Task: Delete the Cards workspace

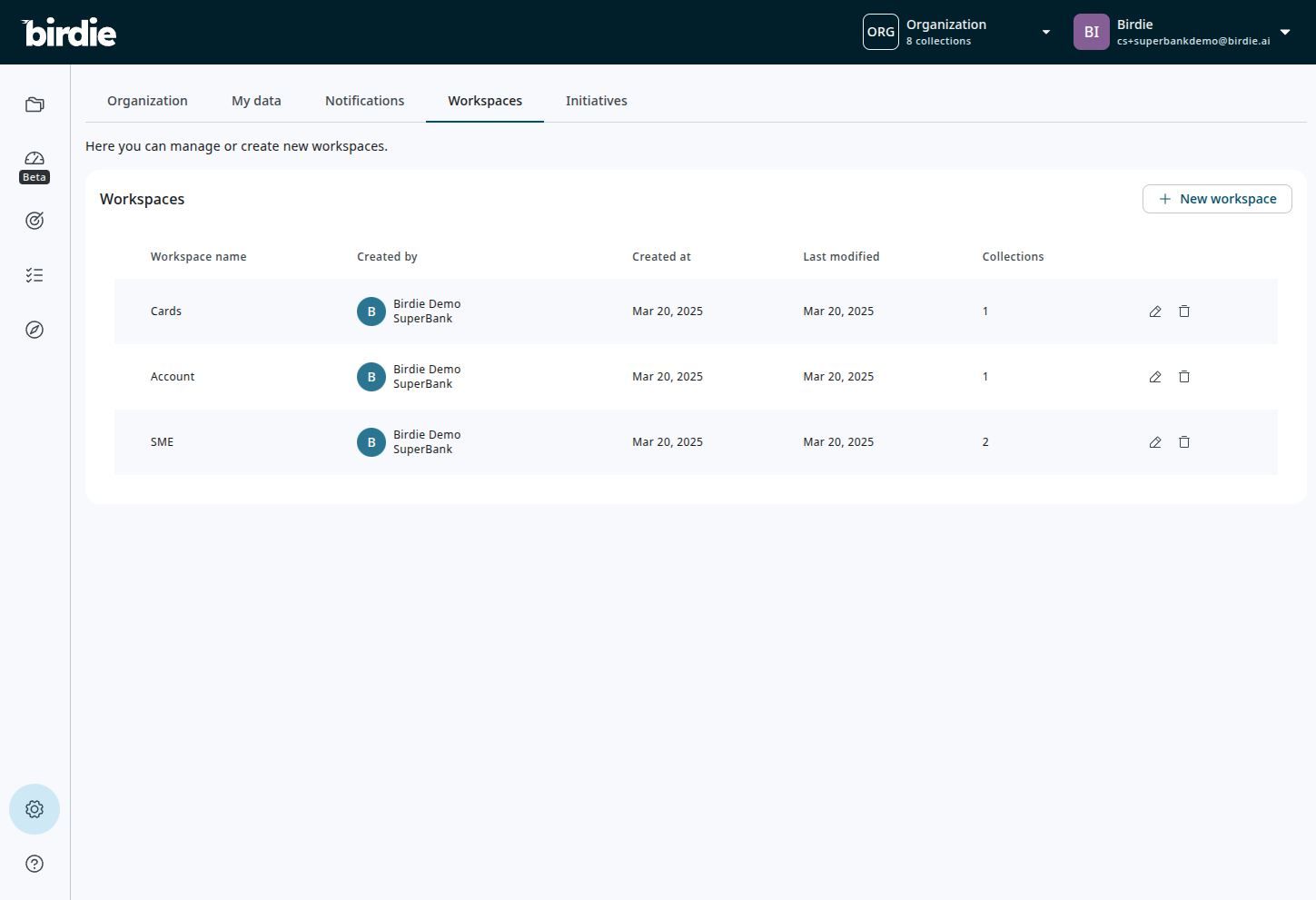Action: pyautogui.click(x=1184, y=312)
